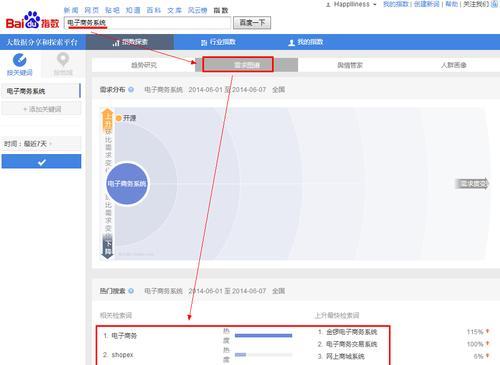
Task: Open the 指数探索 navigation tab
Action: coord(130,42)
